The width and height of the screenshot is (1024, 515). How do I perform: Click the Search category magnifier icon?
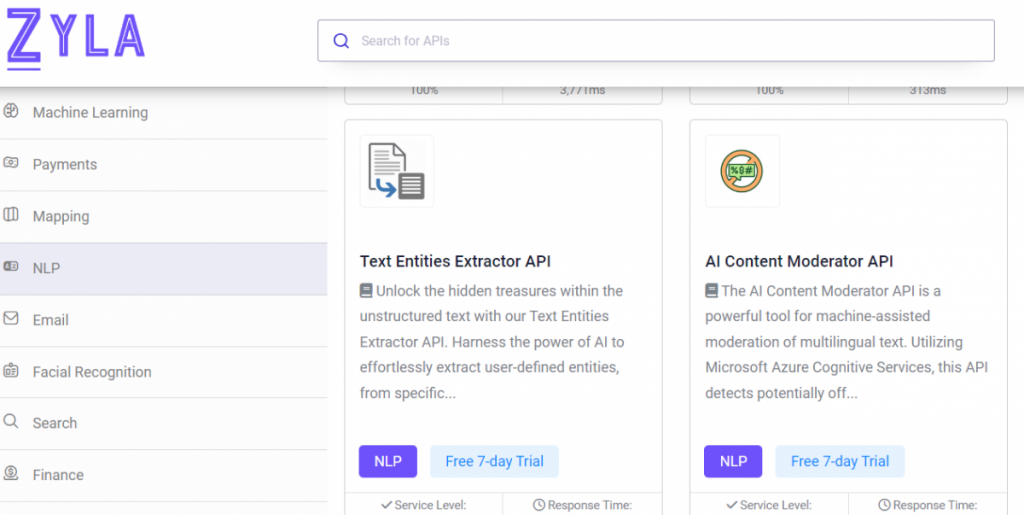[10, 421]
